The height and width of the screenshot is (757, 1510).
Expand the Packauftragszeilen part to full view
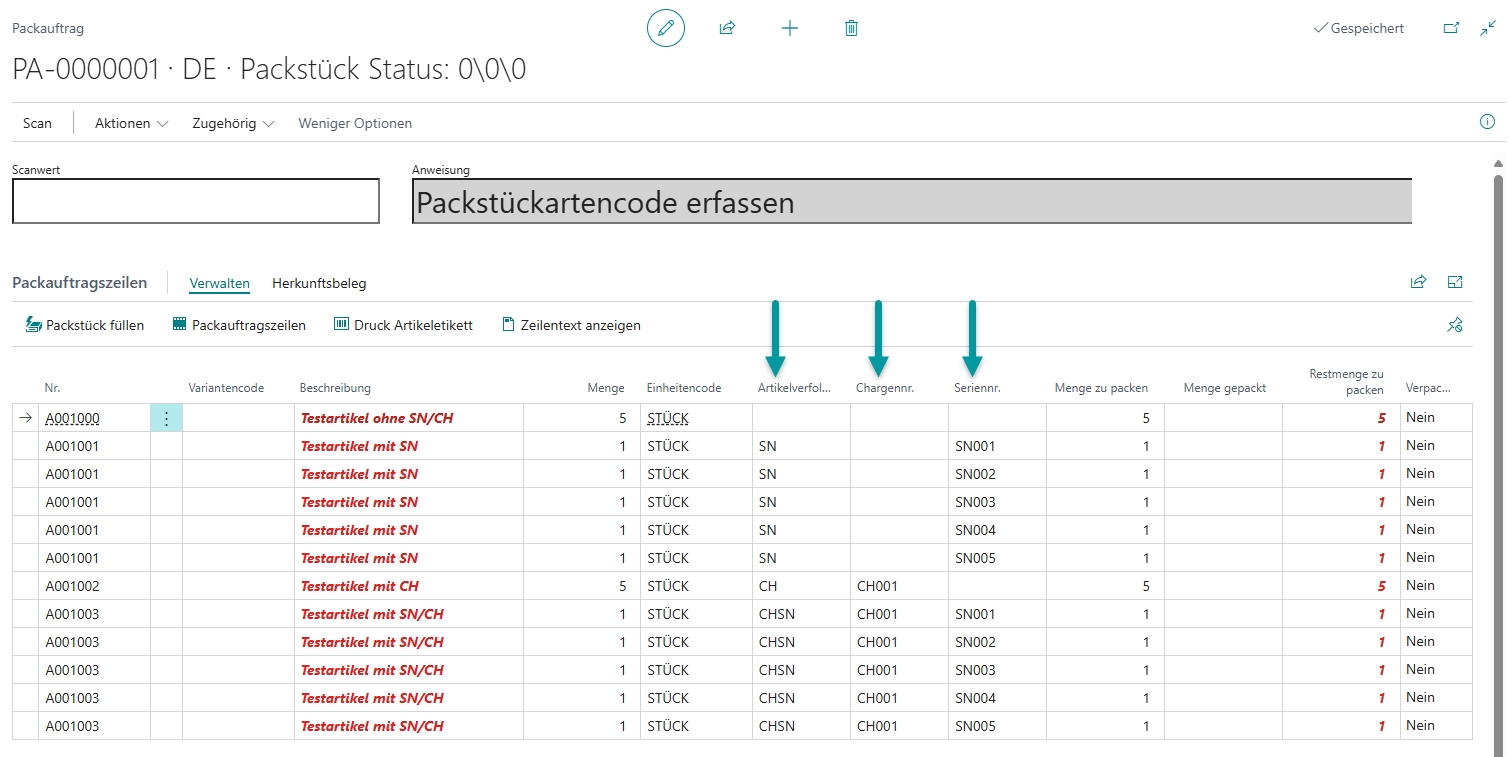coord(1455,282)
